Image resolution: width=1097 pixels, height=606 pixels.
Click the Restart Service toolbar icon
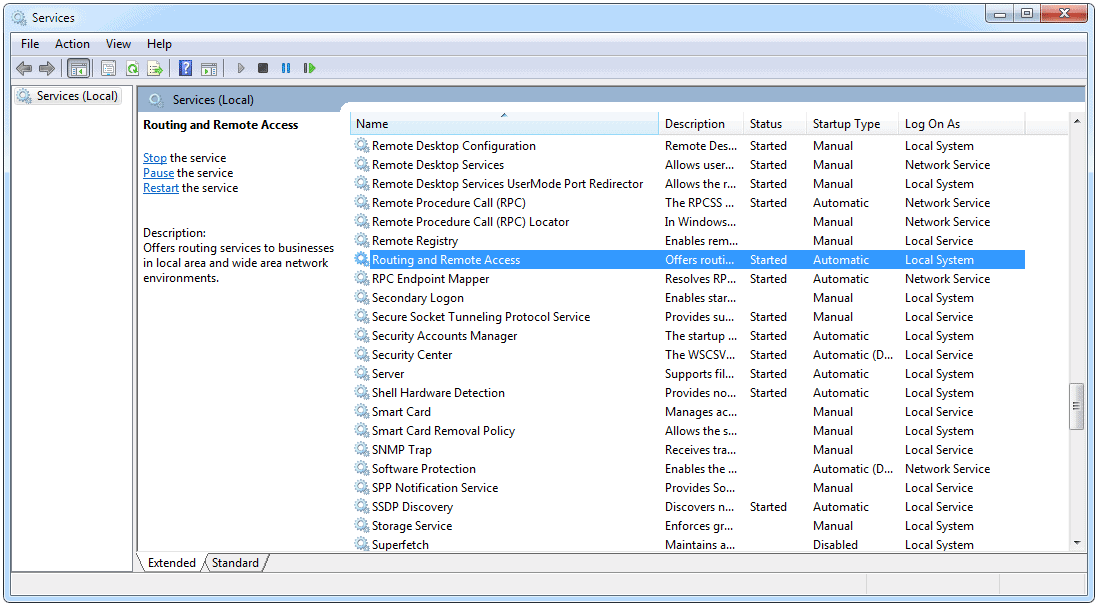pyautogui.click(x=309, y=68)
